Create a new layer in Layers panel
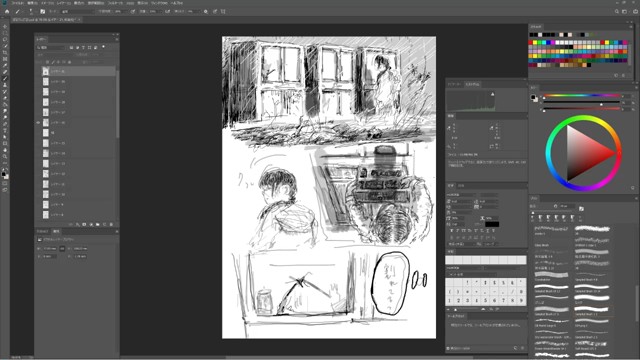The image size is (640, 360). [104, 224]
